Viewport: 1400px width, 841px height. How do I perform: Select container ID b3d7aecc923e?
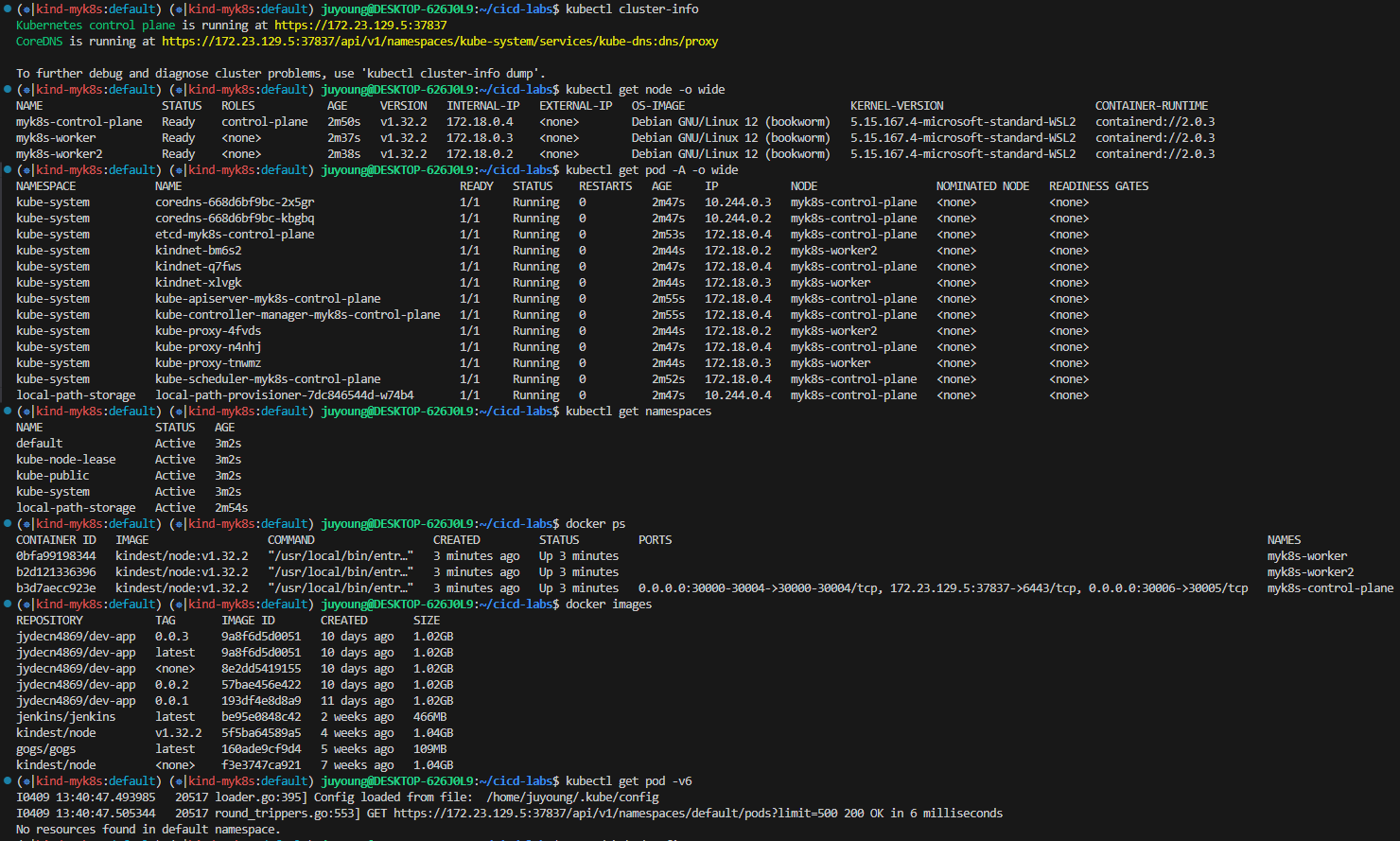(56, 588)
